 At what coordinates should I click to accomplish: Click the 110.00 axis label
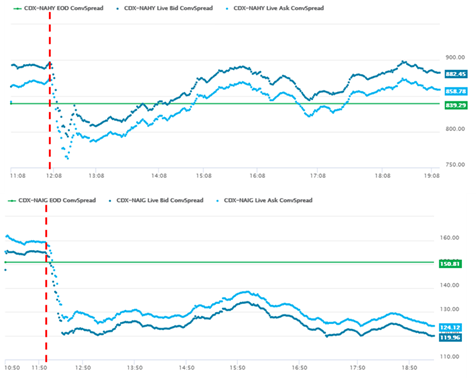[449, 356]
